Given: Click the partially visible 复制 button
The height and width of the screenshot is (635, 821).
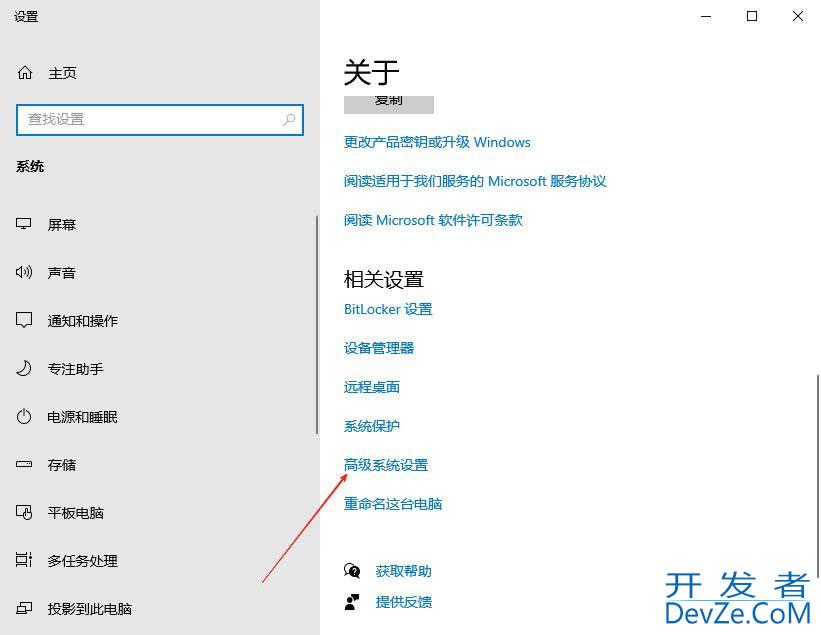Looking at the screenshot, I should pyautogui.click(x=389, y=104).
